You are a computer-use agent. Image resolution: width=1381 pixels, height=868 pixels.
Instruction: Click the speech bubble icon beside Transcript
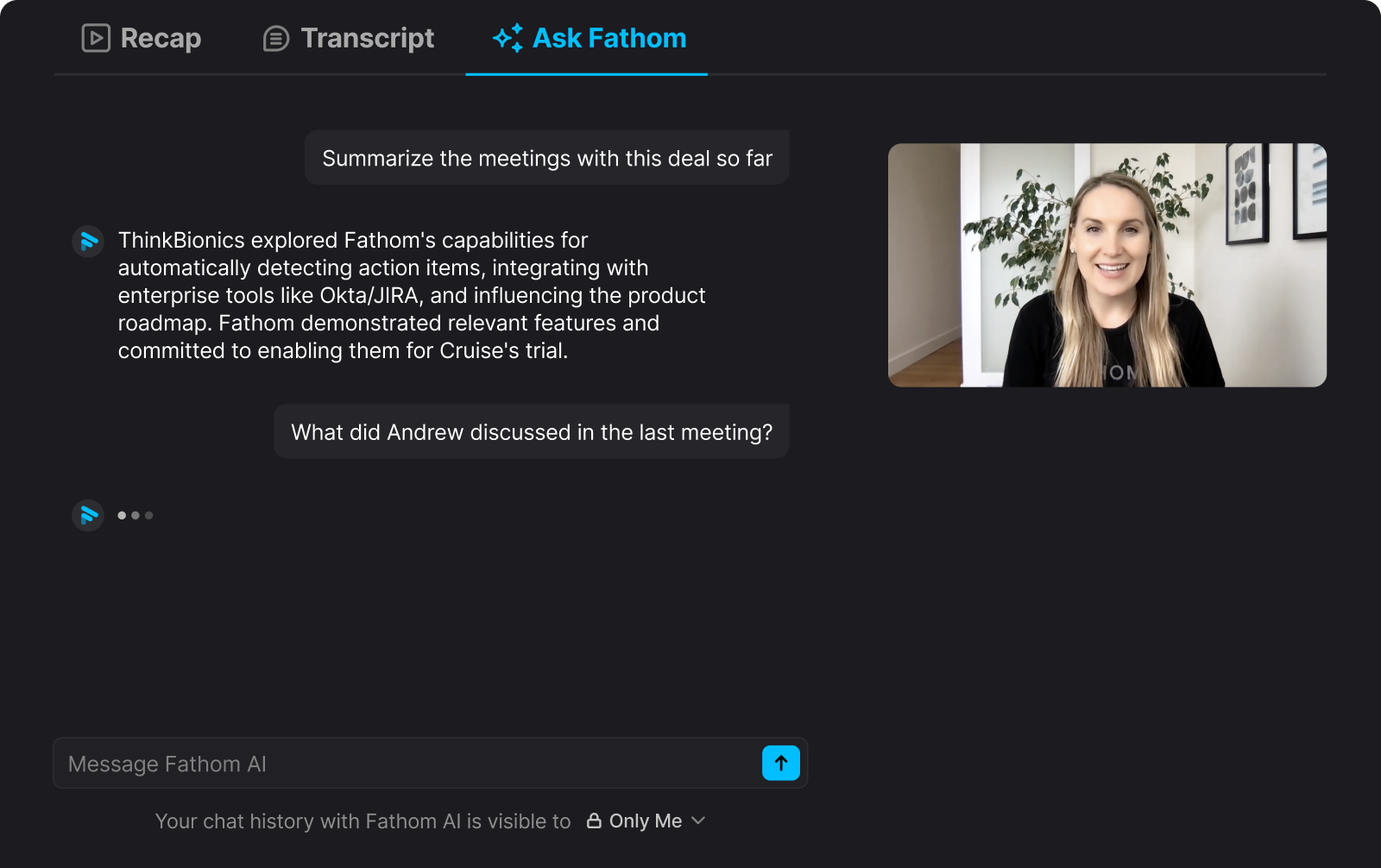[x=275, y=39]
